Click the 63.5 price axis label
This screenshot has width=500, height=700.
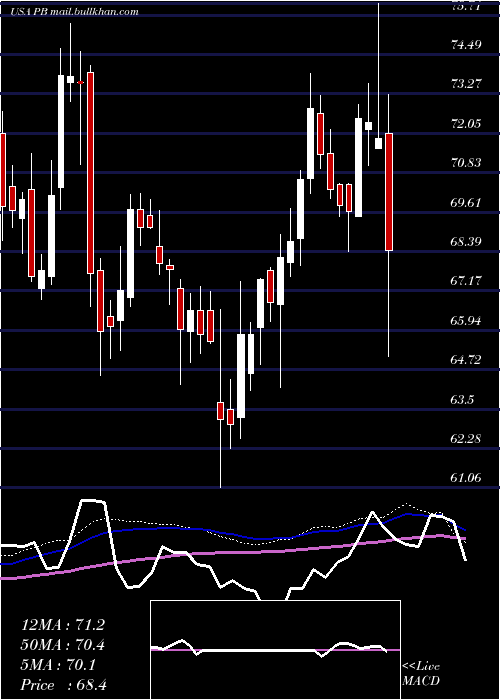pos(462,399)
